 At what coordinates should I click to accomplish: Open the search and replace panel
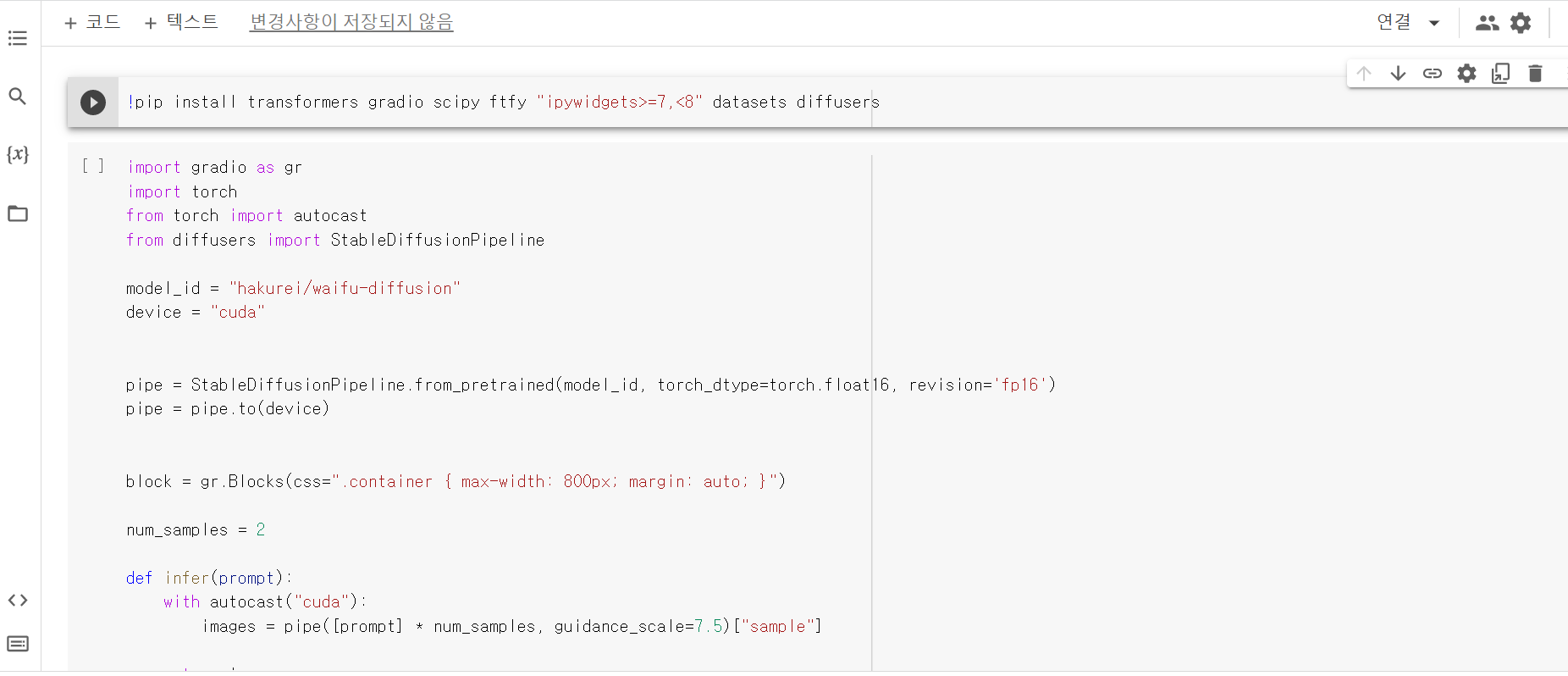point(18,97)
